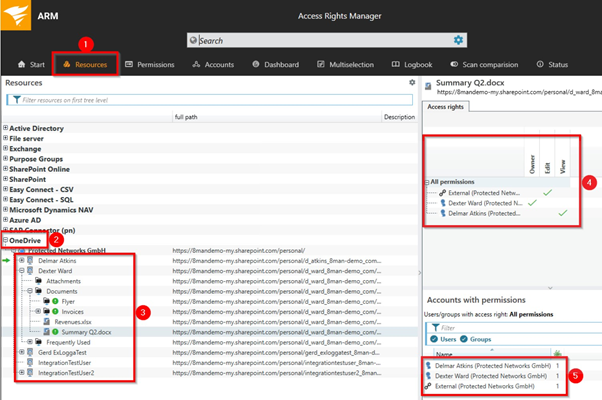Select the Access rights tab

coord(445,107)
